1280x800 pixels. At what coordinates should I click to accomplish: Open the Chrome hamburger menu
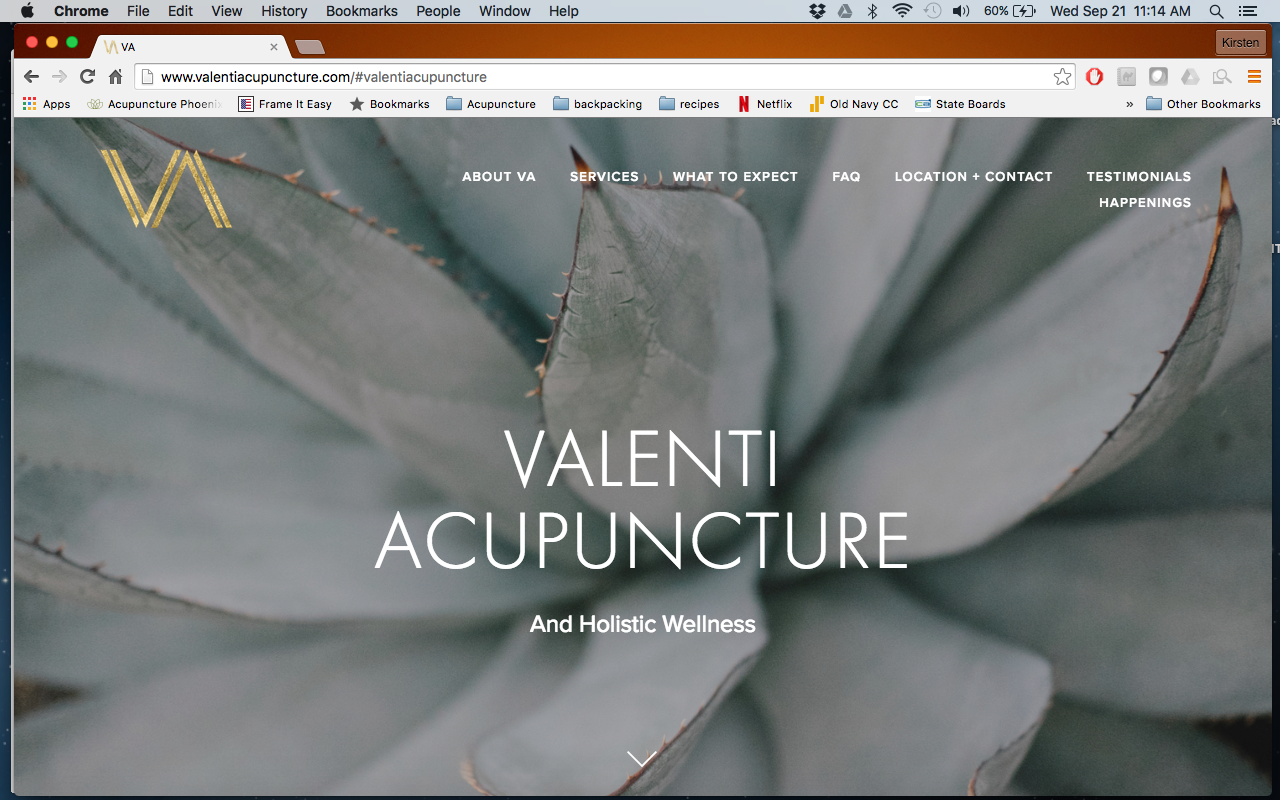coord(1254,77)
